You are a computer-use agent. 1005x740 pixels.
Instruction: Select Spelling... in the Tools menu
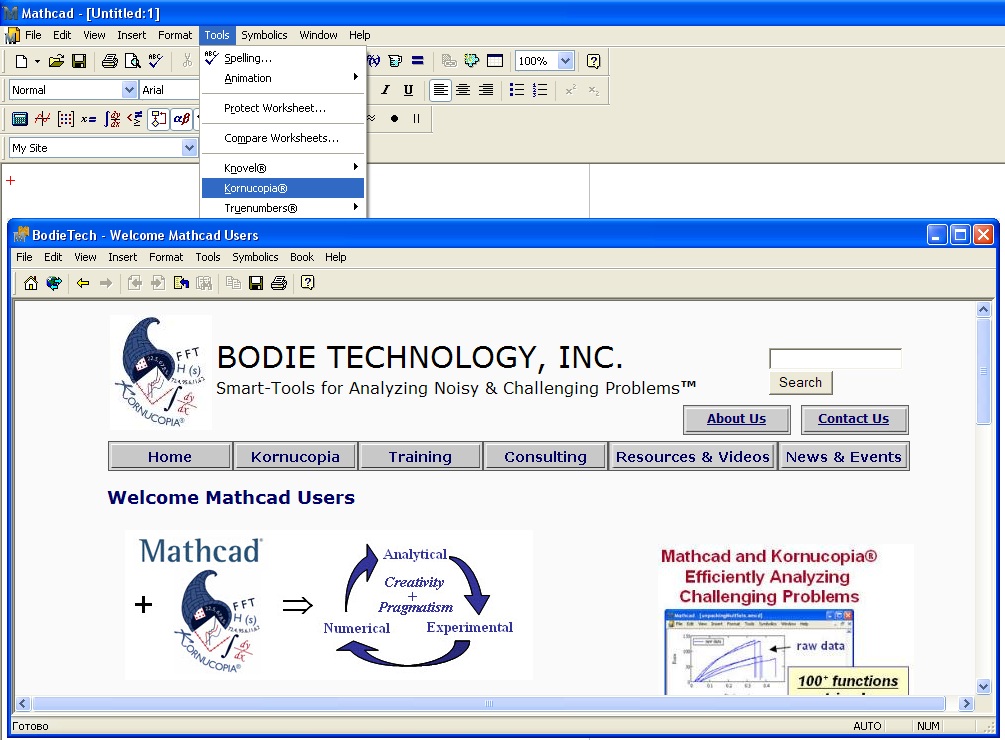pos(282,58)
